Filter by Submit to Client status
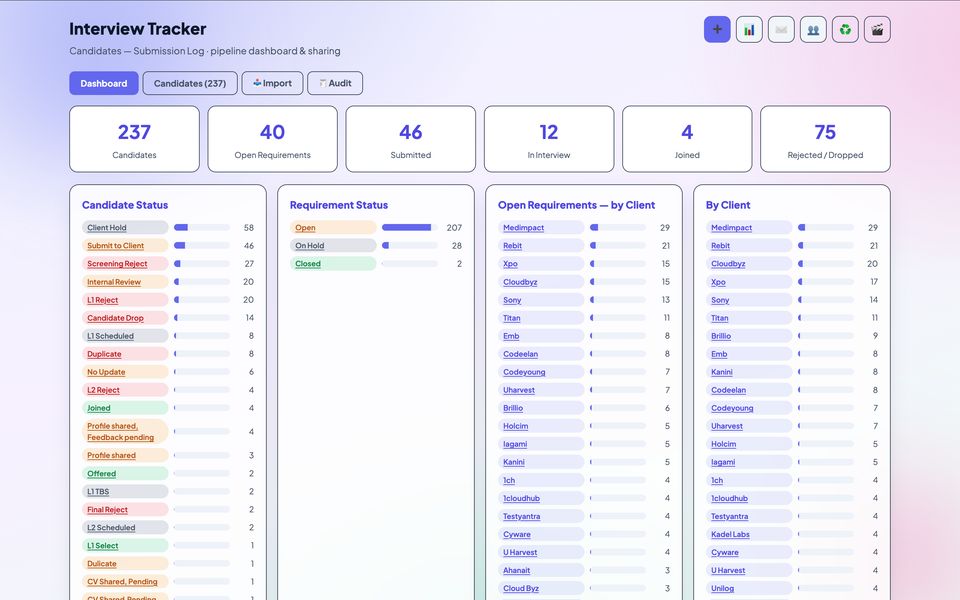Image resolution: width=960 pixels, height=600 pixels. pyautogui.click(x=125, y=246)
